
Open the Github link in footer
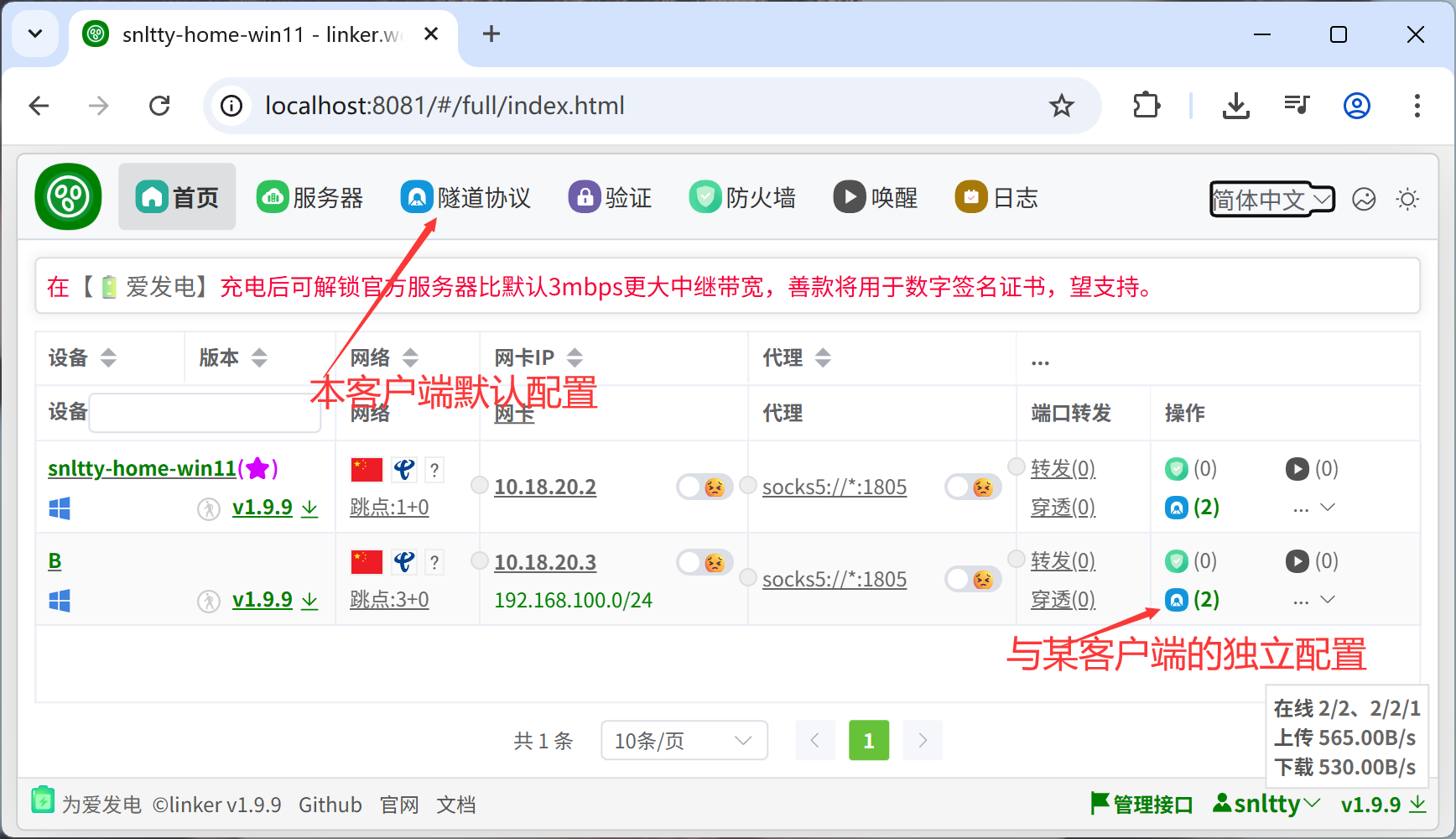330,805
